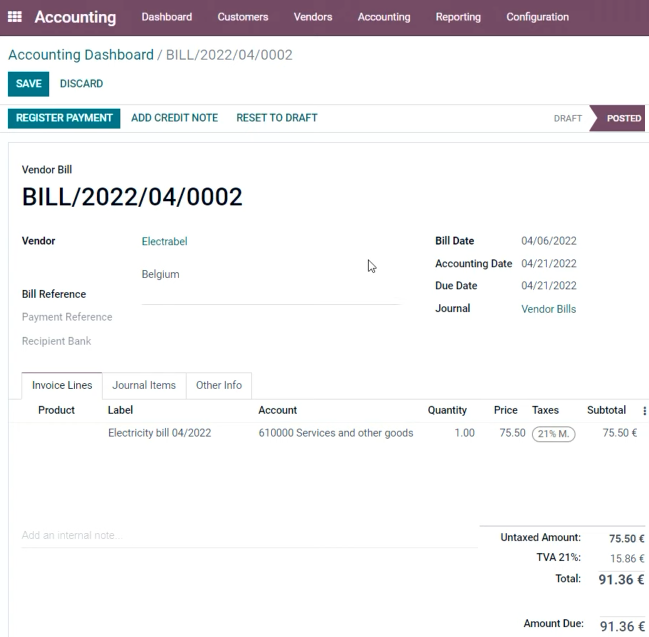Click the Amount Due value 91.36 €
The width and height of the screenshot is (649, 637).
pos(622,627)
